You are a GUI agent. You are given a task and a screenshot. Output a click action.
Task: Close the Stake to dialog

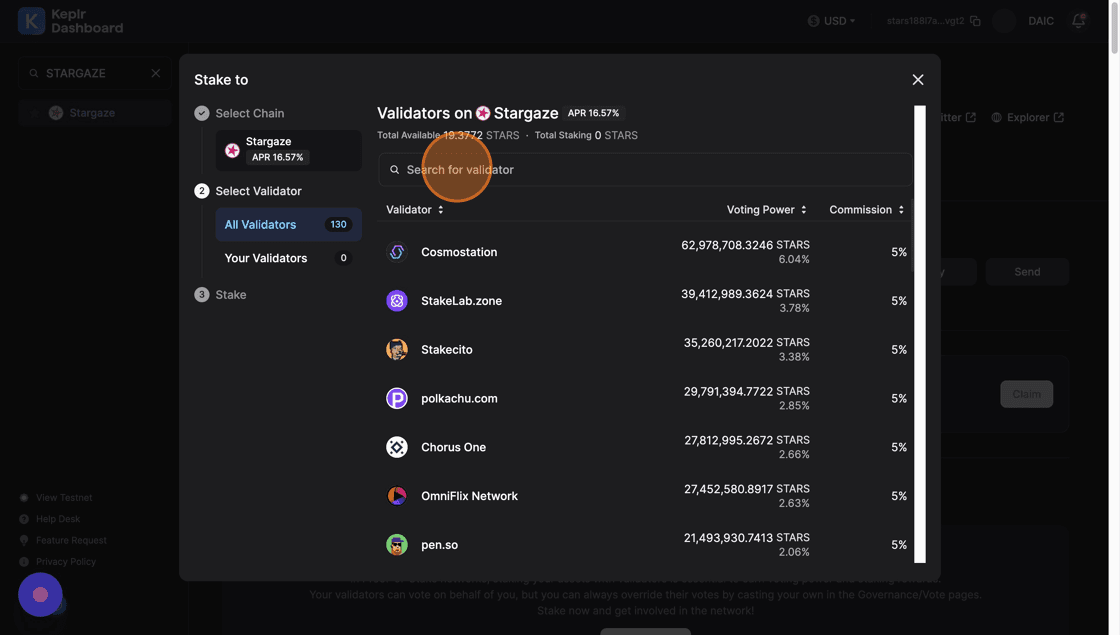(918, 80)
